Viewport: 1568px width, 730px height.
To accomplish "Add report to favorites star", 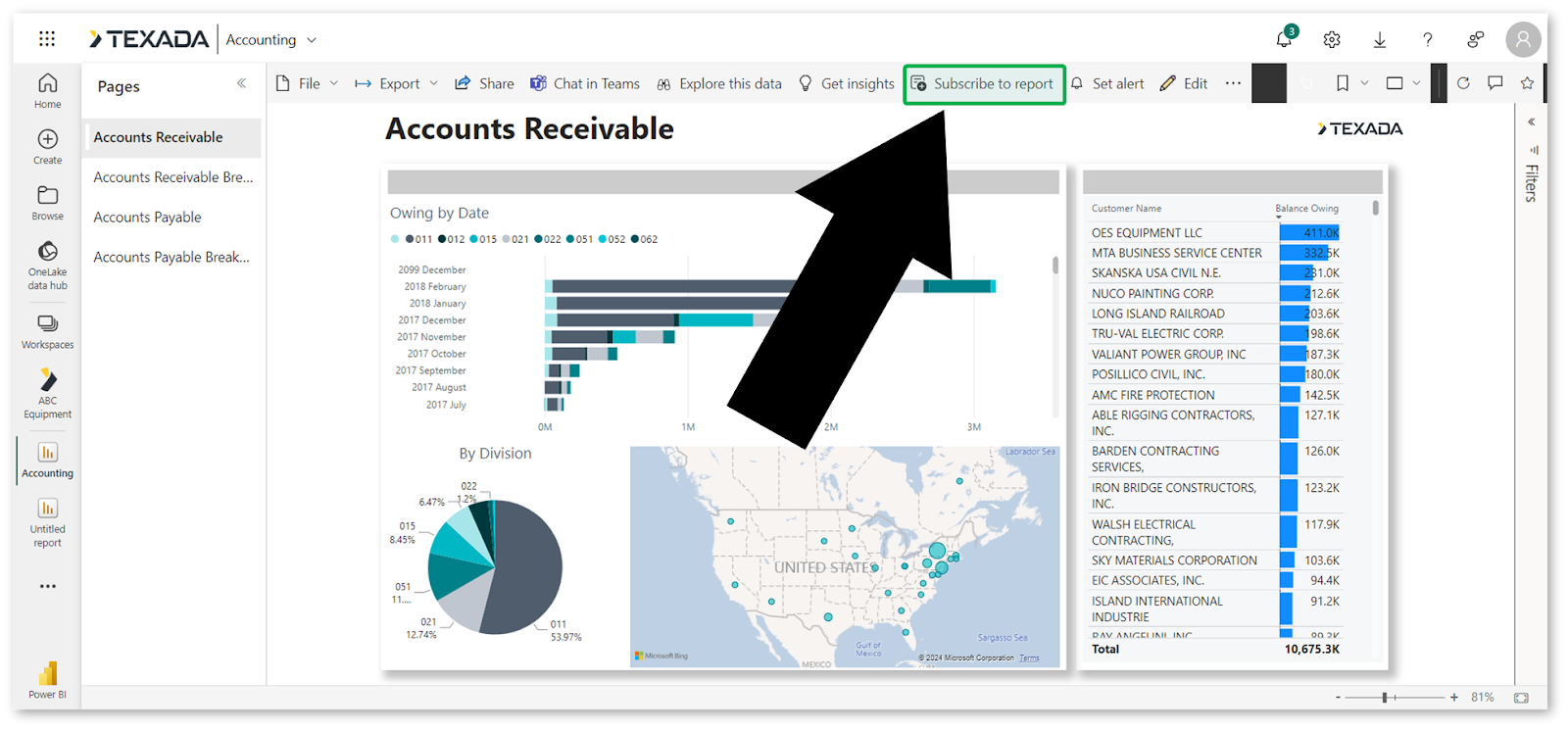I will [x=1527, y=83].
